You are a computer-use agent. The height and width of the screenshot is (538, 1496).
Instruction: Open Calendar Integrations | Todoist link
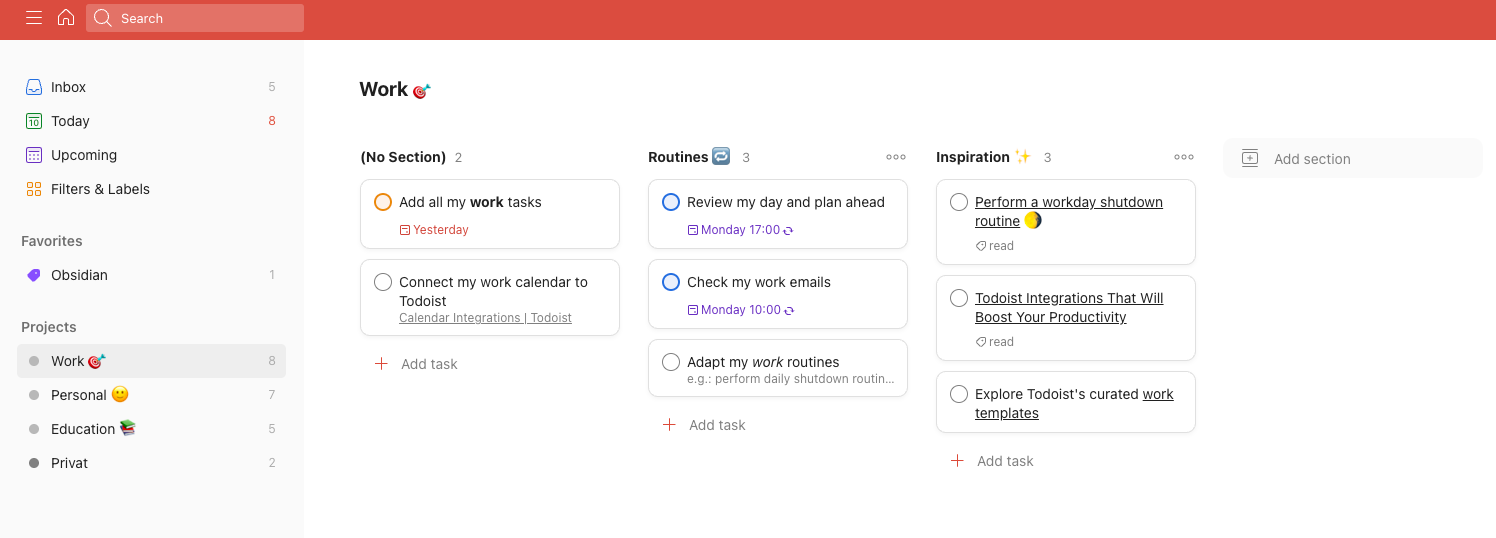point(485,318)
